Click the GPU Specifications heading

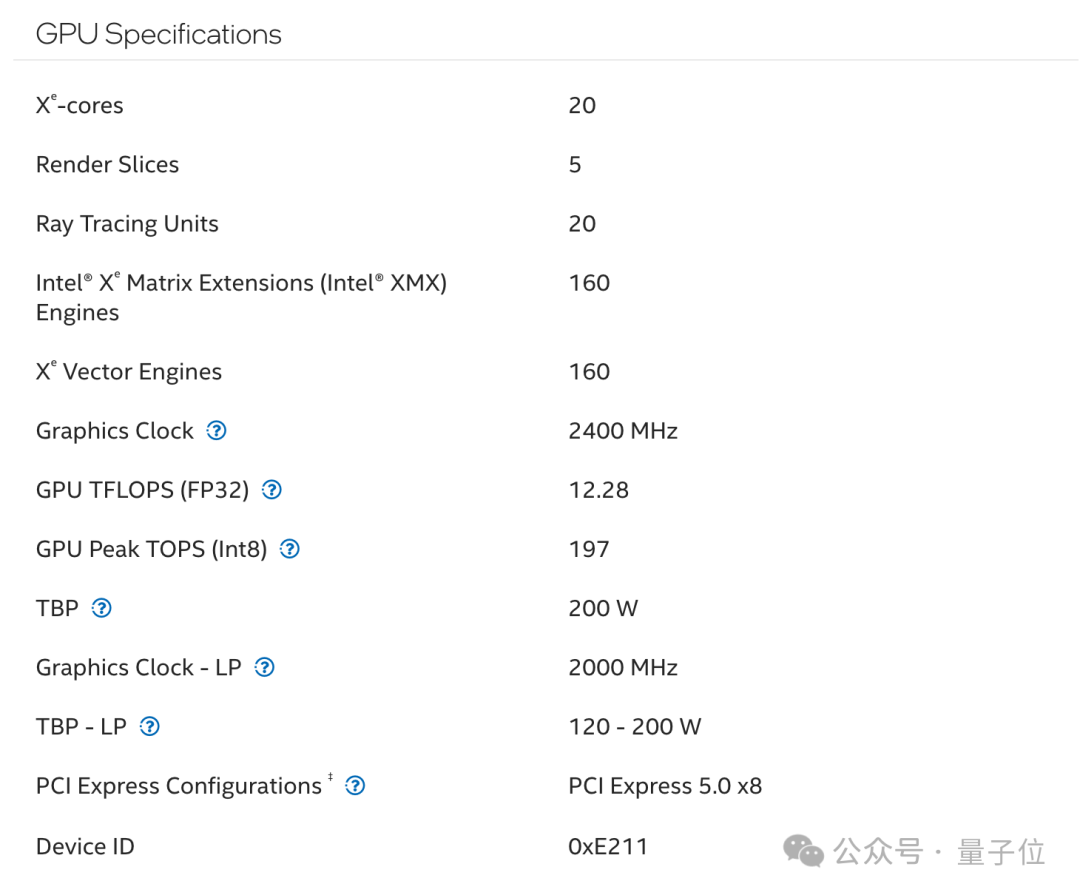pyautogui.click(x=158, y=34)
